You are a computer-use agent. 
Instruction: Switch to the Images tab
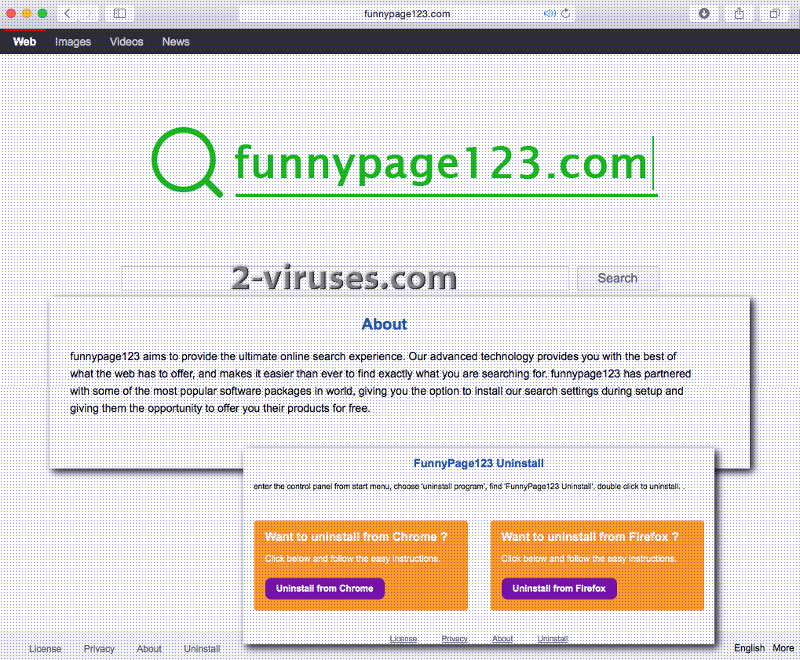[x=73, y=42]
